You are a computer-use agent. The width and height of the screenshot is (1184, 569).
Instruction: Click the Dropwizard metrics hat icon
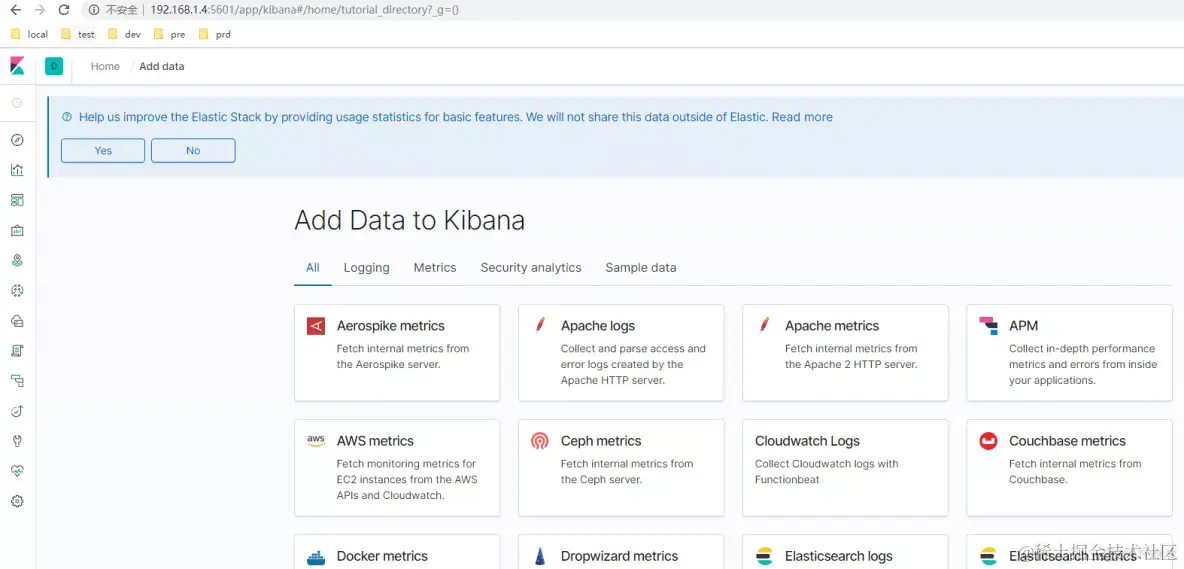pos(540,557)
